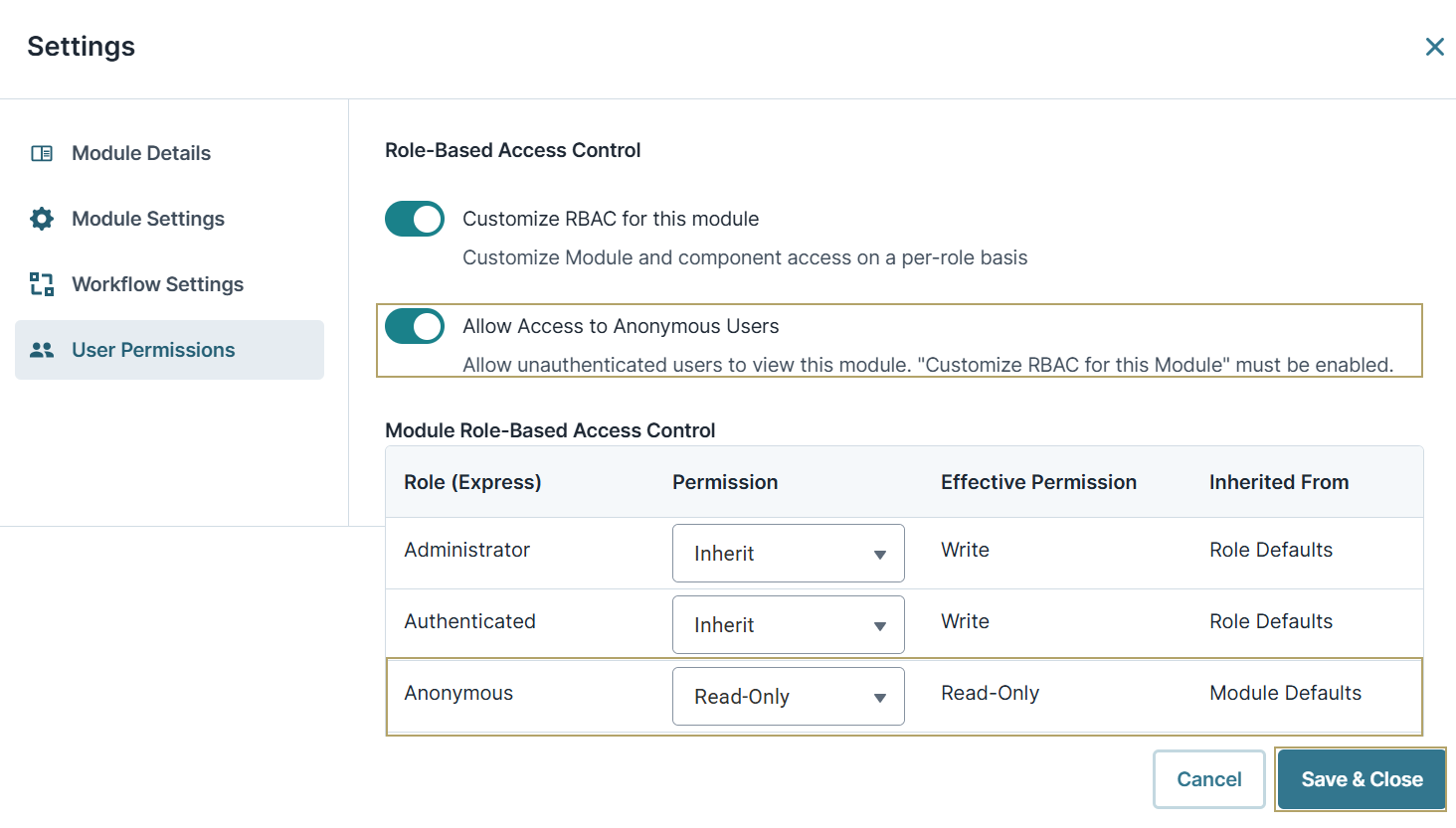Click the 'Customize Module and component access' description
1456x828 pixels.
click(745, 257)
